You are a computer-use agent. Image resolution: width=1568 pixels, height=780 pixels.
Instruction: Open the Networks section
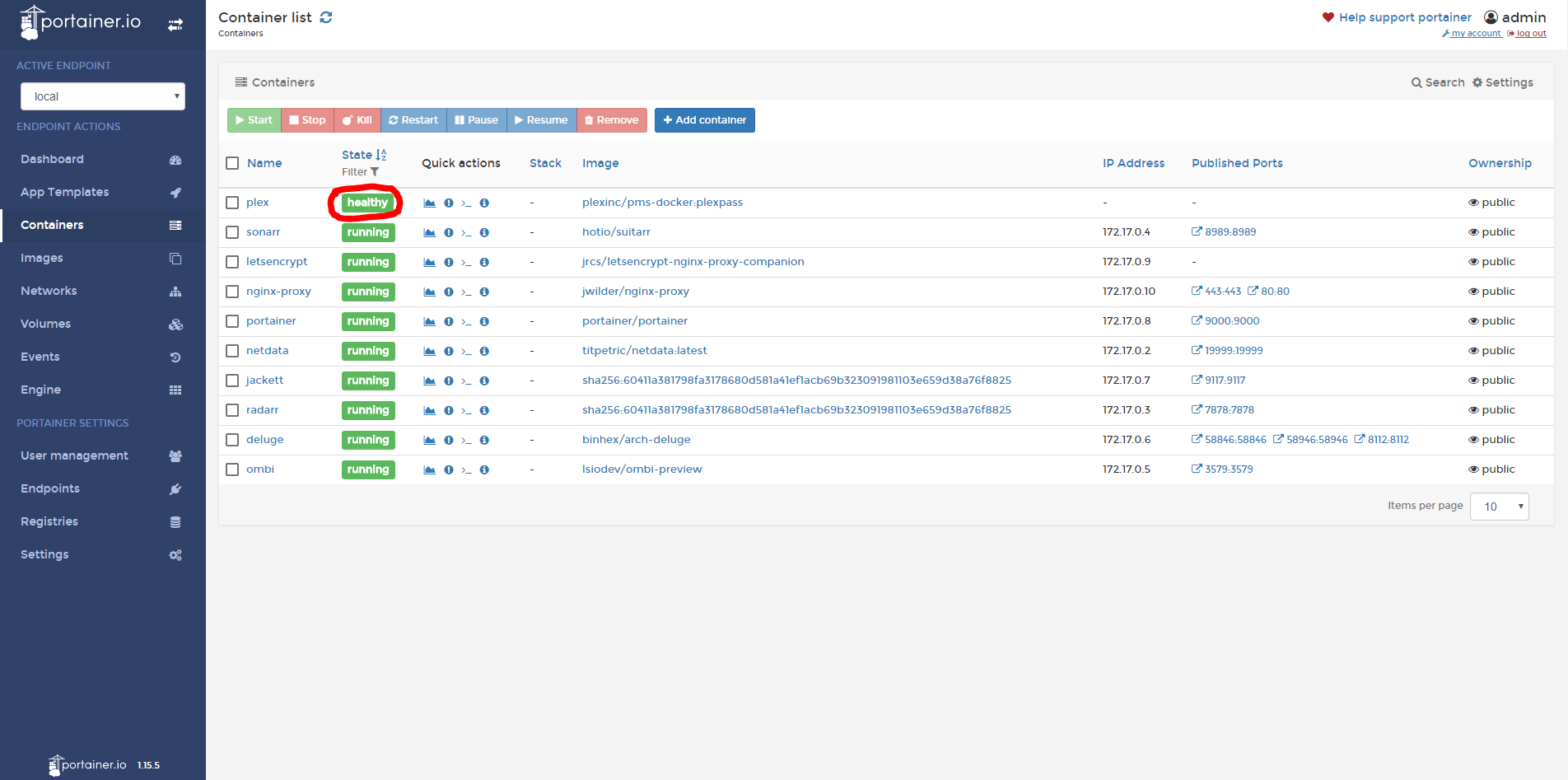tap(103, 291)
